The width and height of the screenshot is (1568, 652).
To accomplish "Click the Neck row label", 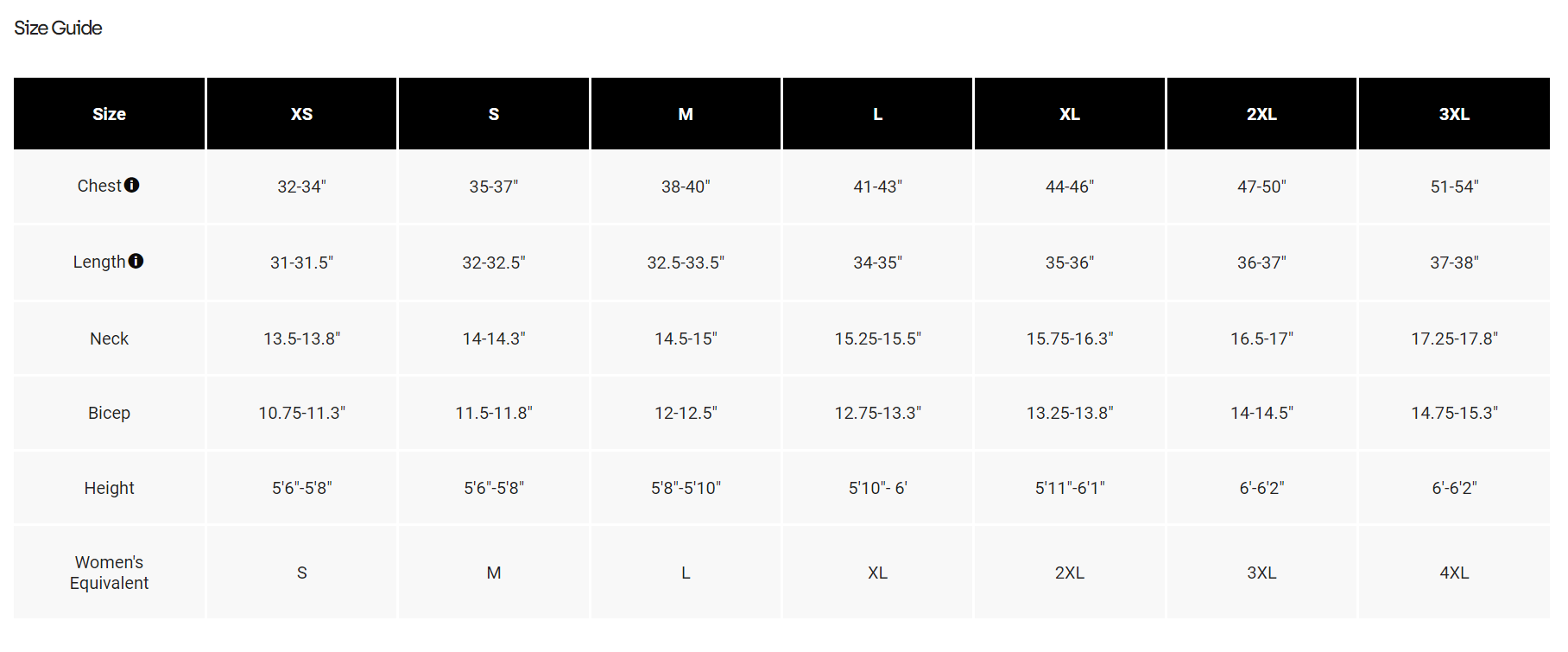I will tap(109, 339).
